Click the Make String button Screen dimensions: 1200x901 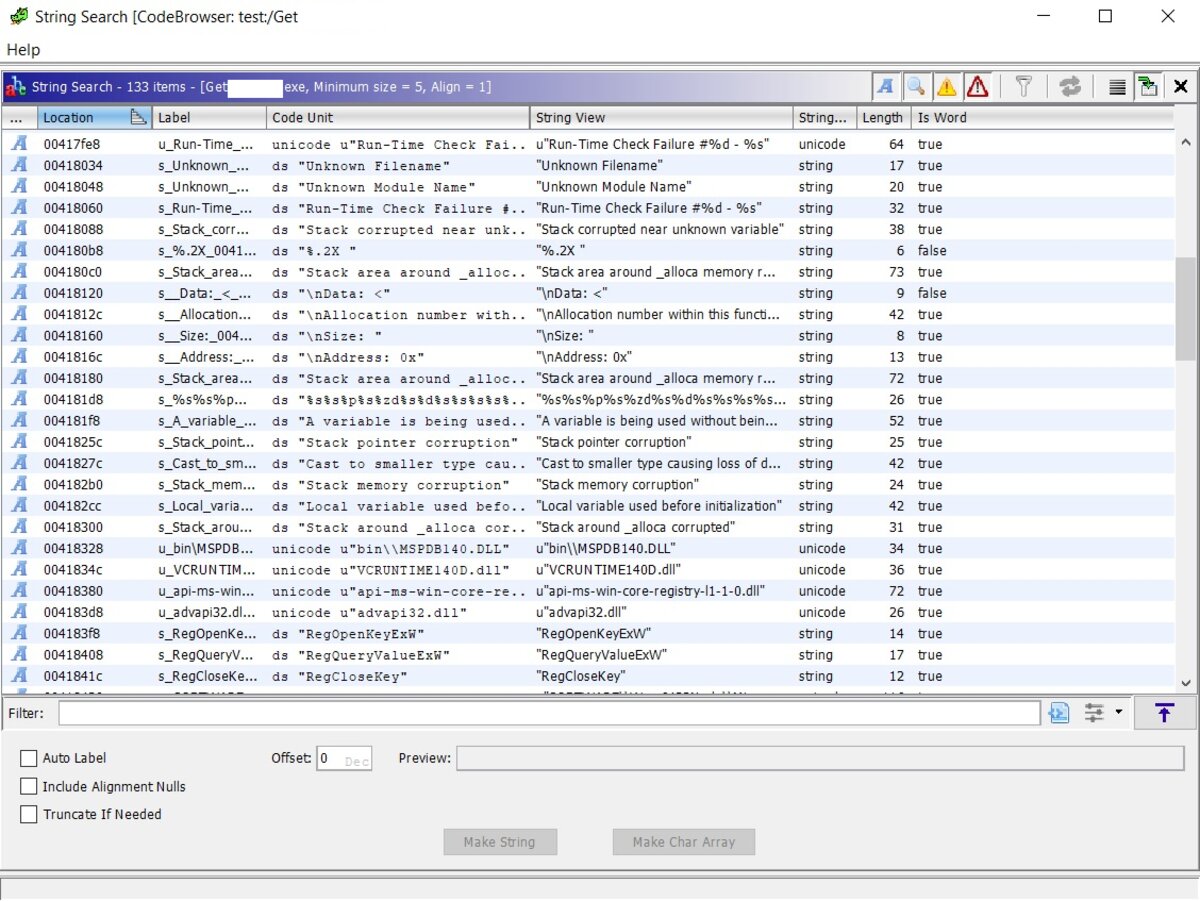click(x=500, y=842)
